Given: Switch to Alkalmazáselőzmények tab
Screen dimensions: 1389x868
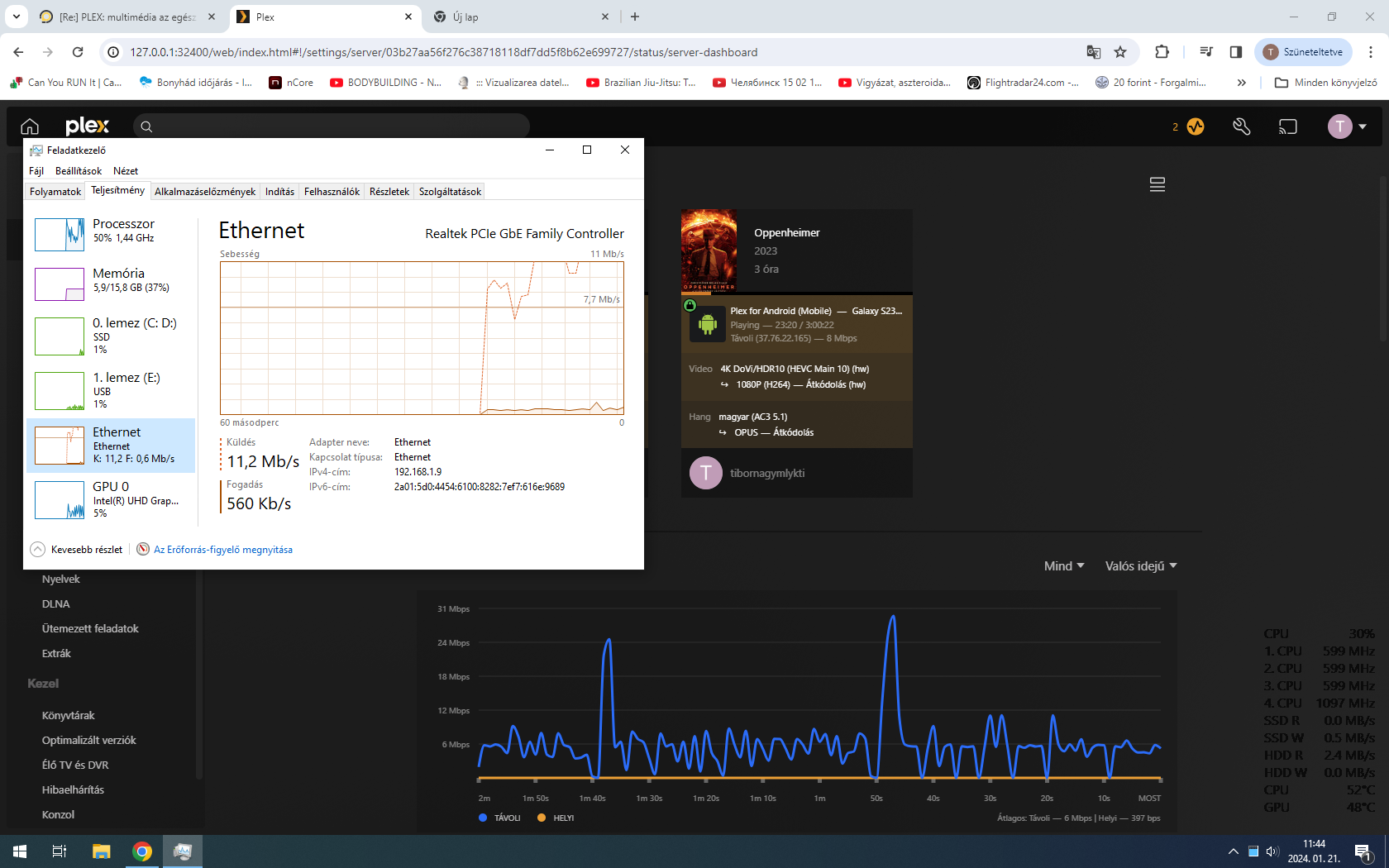Looking at the screenshot, I should click(x=205, y=192).
